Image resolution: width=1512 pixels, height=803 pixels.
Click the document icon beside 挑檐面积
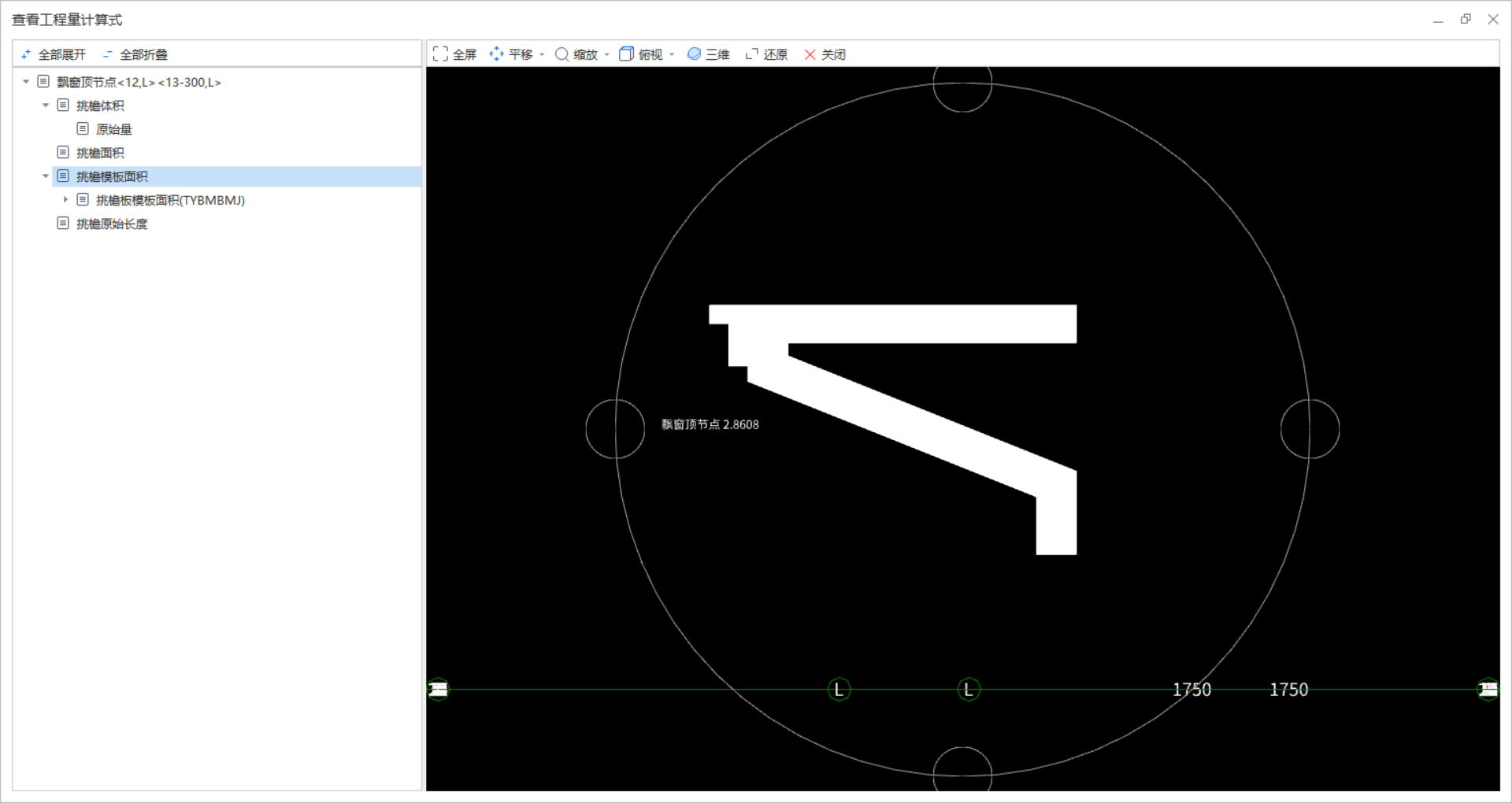(63, 152)
